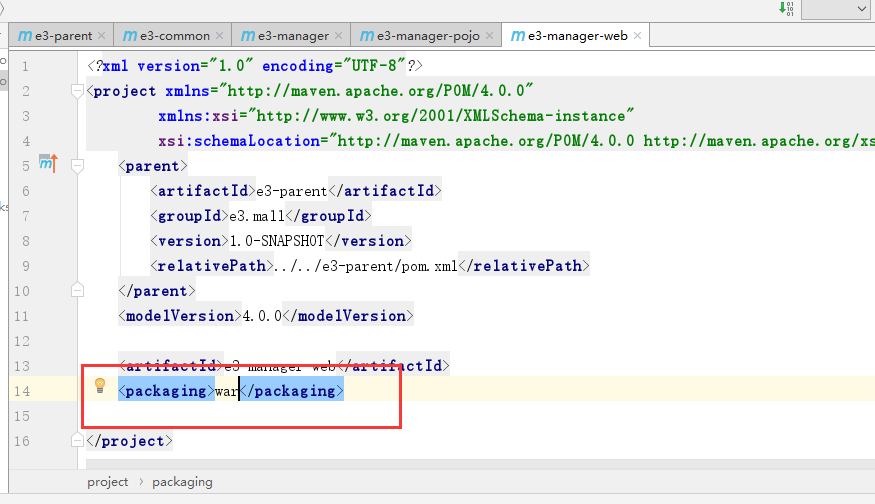Click the 'e3.mall' groupId value
The image size is (875, 504).
coord(257,216)
